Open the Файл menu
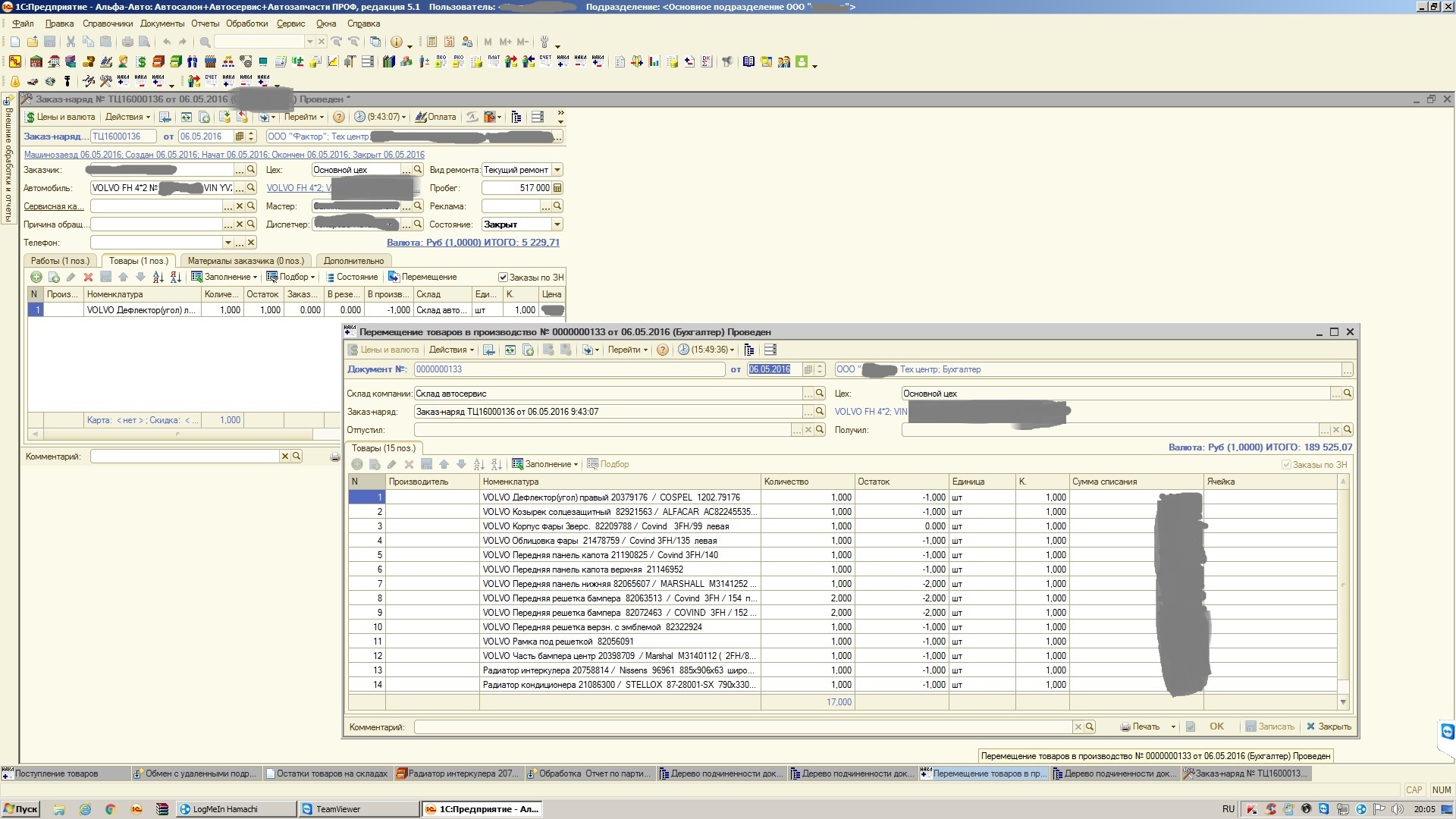 pos(23,24)
